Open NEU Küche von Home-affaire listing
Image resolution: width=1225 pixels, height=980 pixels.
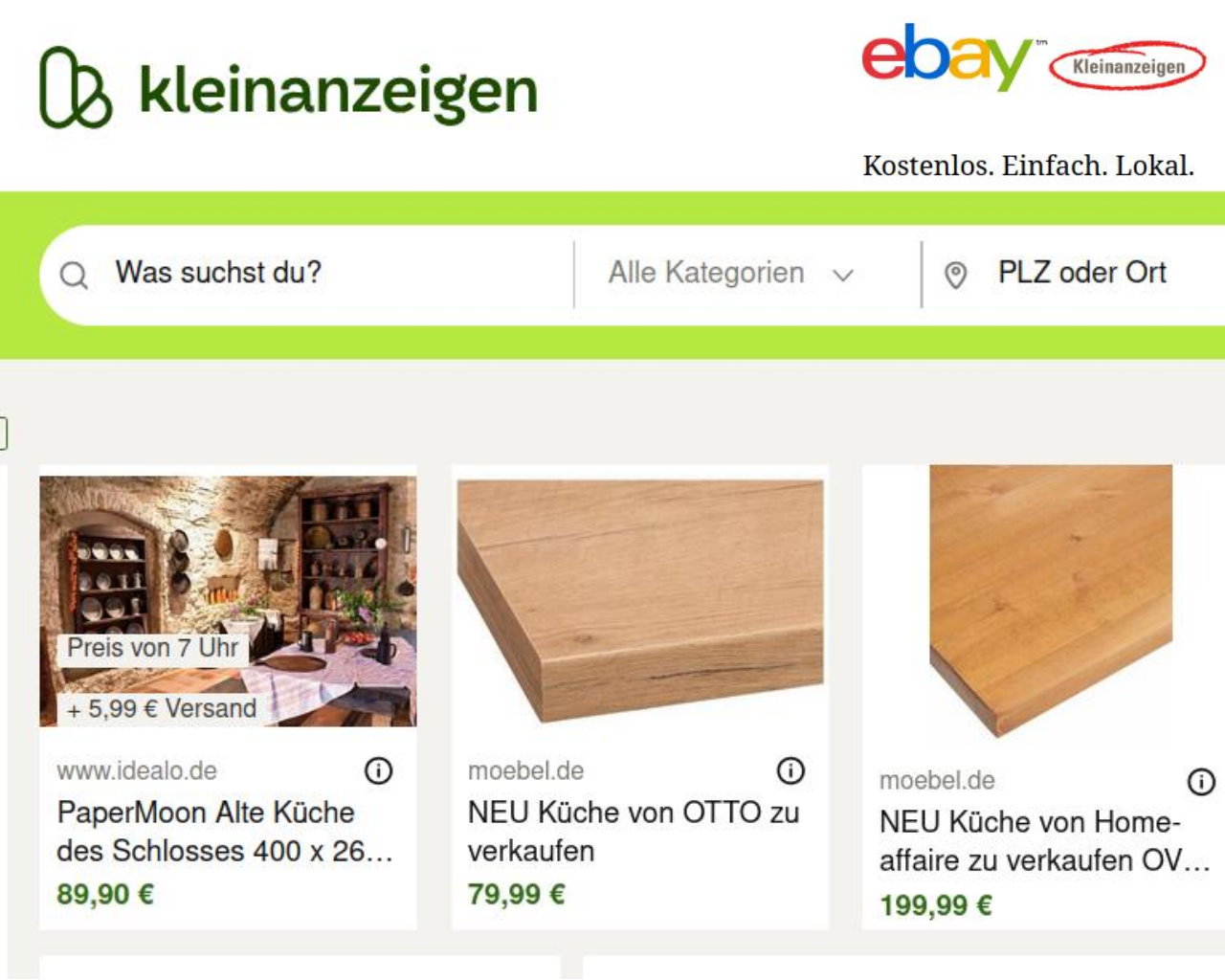click(1044, 841)
